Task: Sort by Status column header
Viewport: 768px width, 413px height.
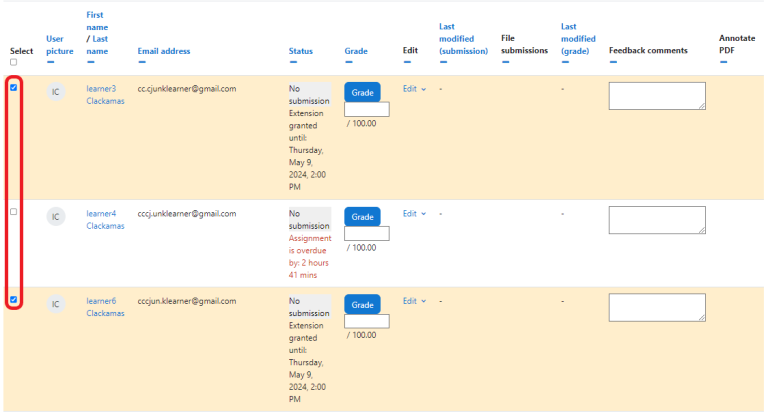Action: tap(301, 51)
